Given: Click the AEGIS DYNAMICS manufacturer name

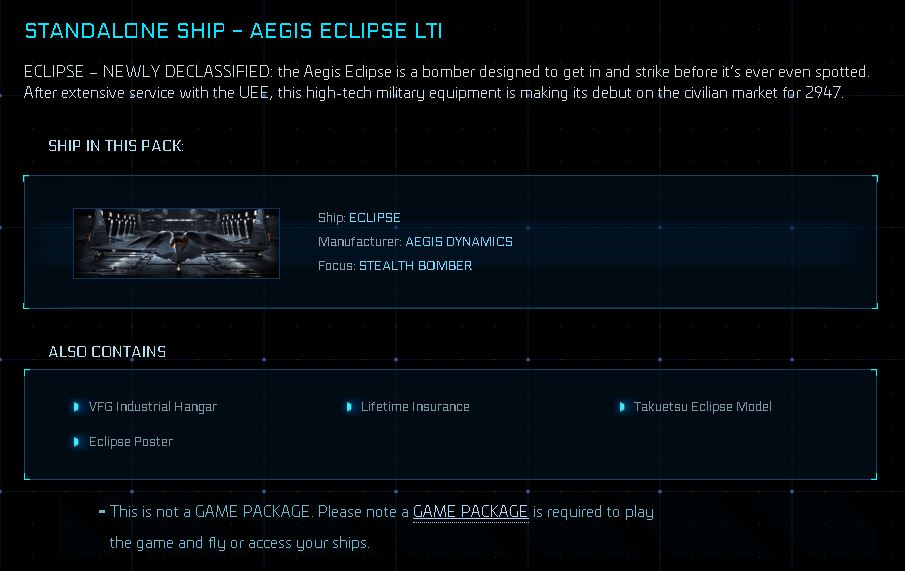Looking at the screenshot, I should (459, 242).
